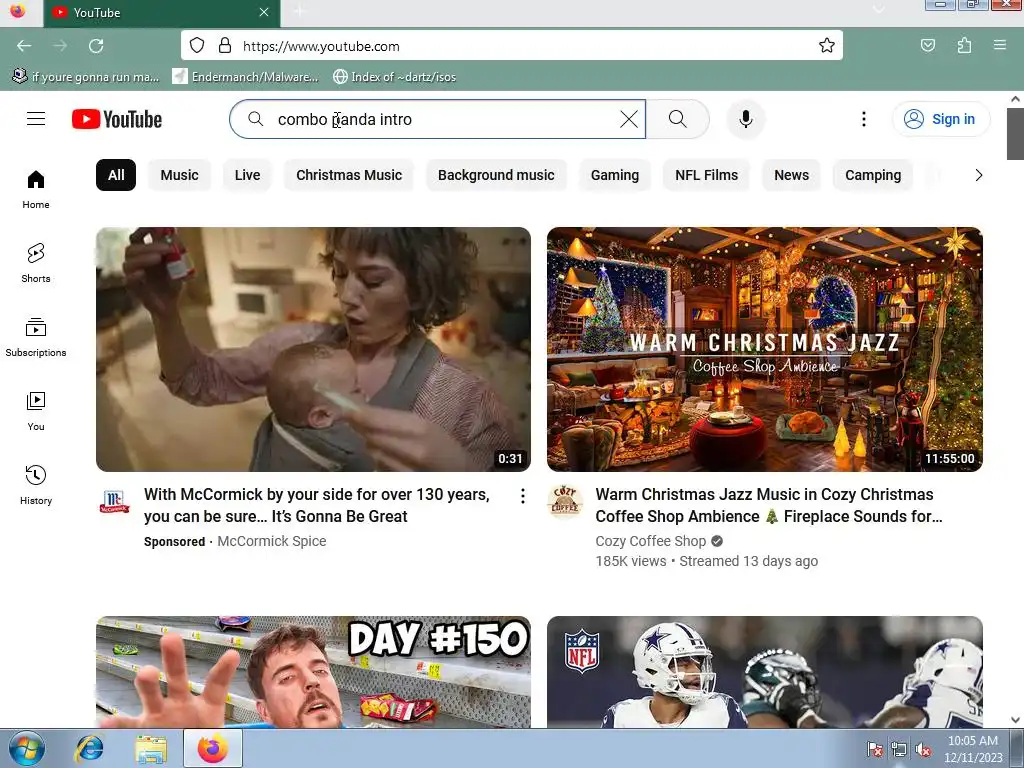This screenshot has width=1024, height=768.
Task: Open the Firefox application menu
Action: coord(999,45)
